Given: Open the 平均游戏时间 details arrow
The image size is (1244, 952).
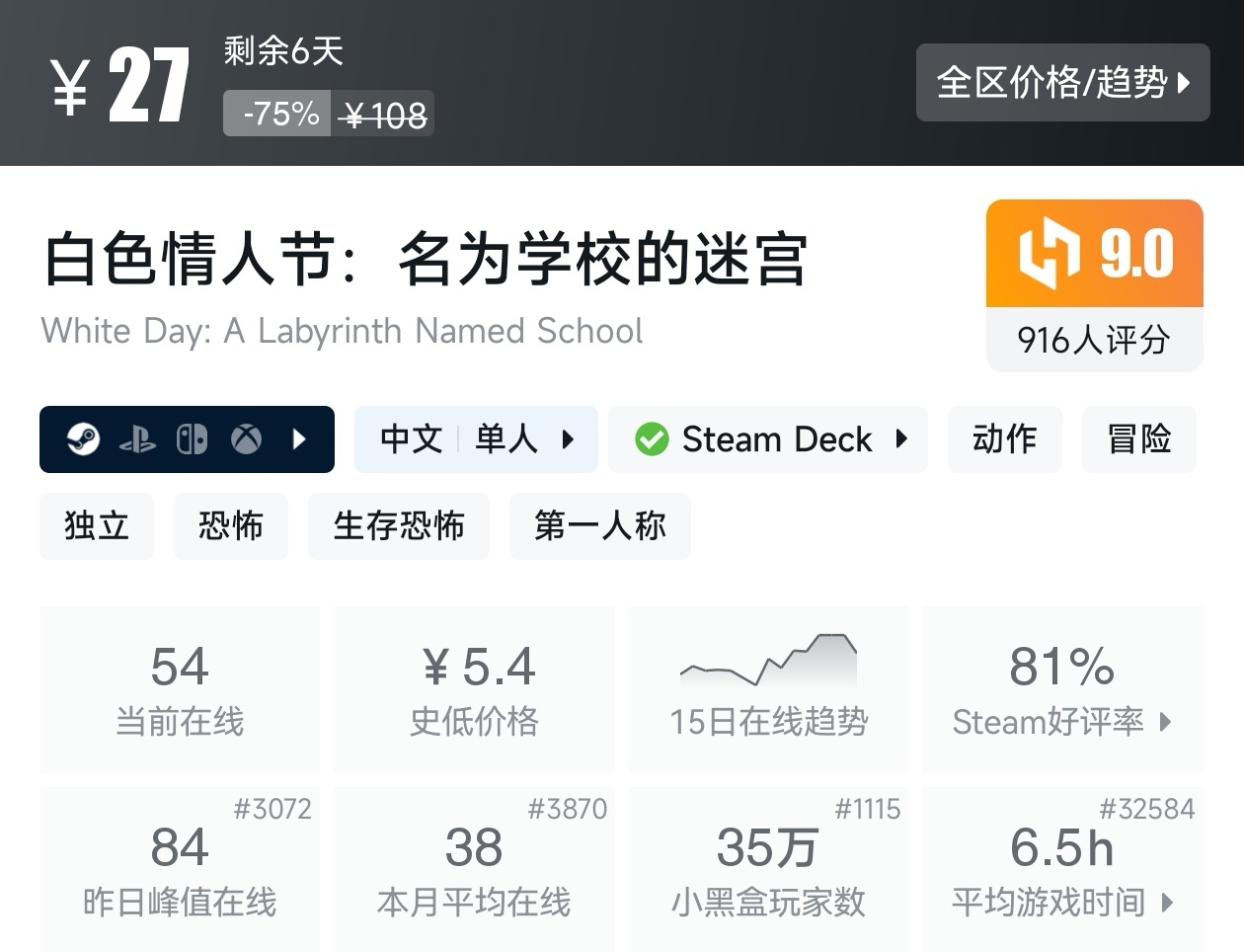Looking at the screenshot, I should (1168, 902).
